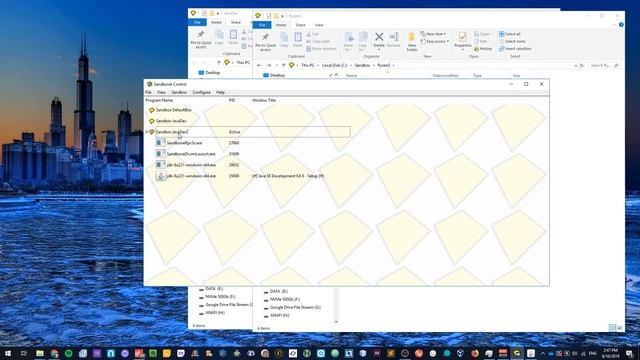
Task: Open the Configure menu in Sandboxie Control
Action: pos(201,92)
